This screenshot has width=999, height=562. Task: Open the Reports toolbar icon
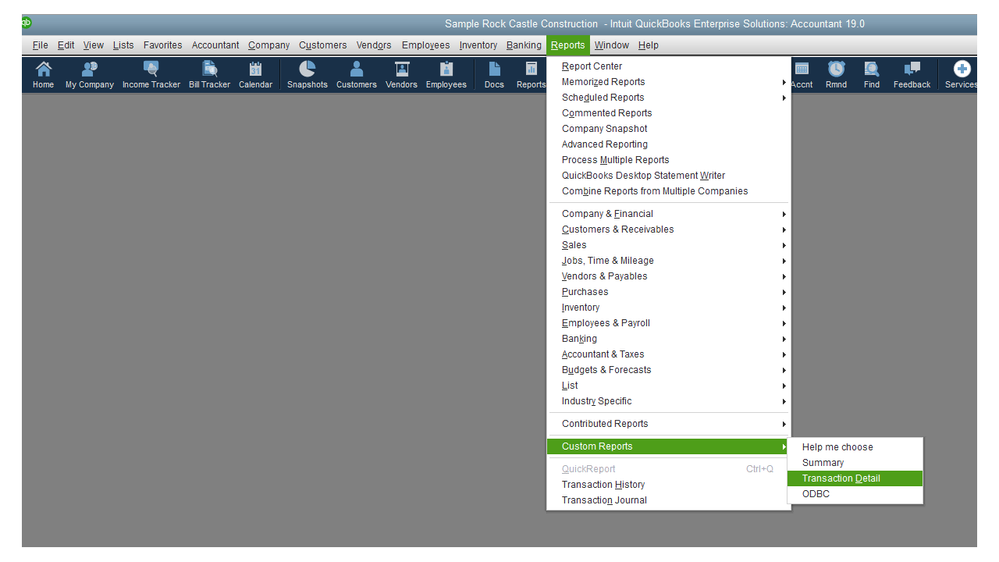point(530,75)
